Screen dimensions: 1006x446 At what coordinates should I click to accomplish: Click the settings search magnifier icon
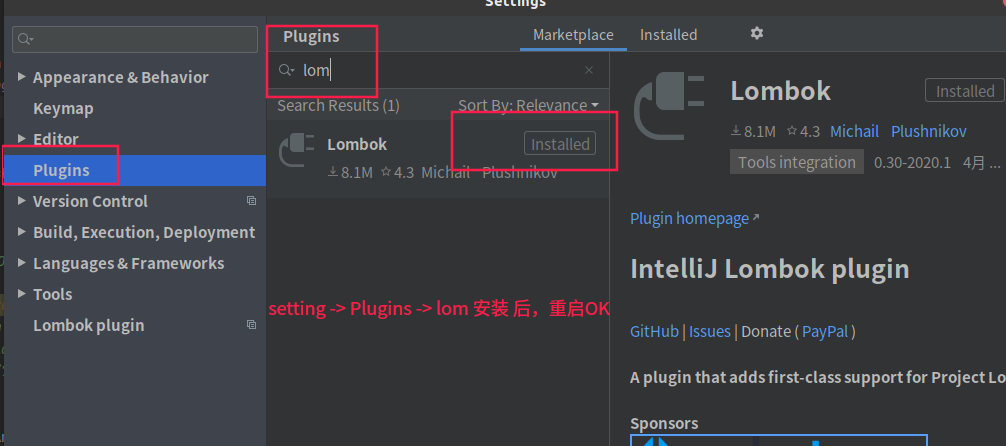pos(26,39)
